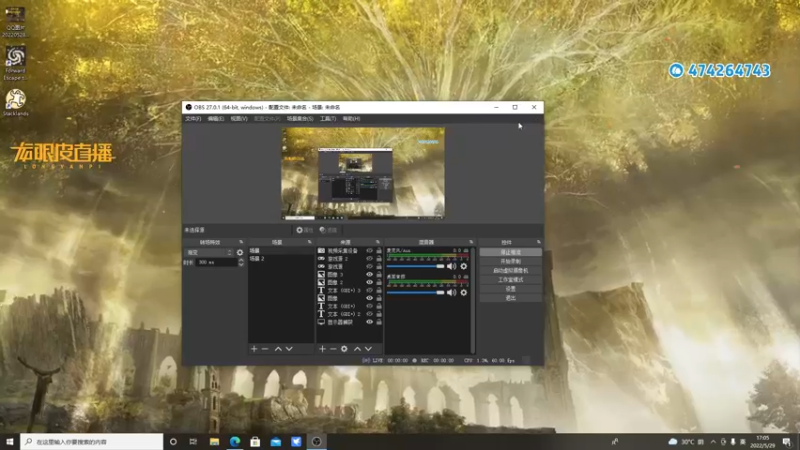Screen dimensions: 800x450
Task: Show hidden system tray icons chevron
Action: (x=713, y=441)
